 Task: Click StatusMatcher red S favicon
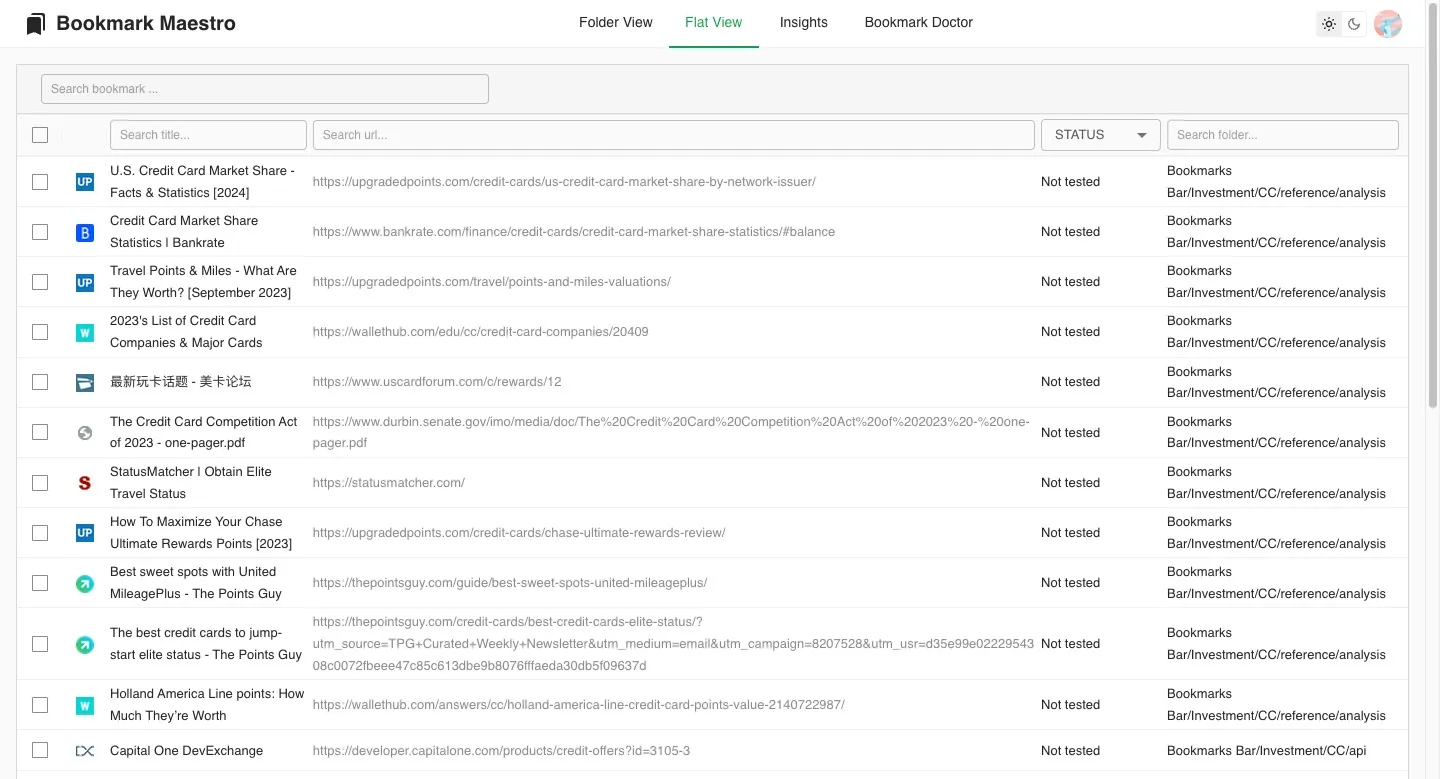point(85,483)
